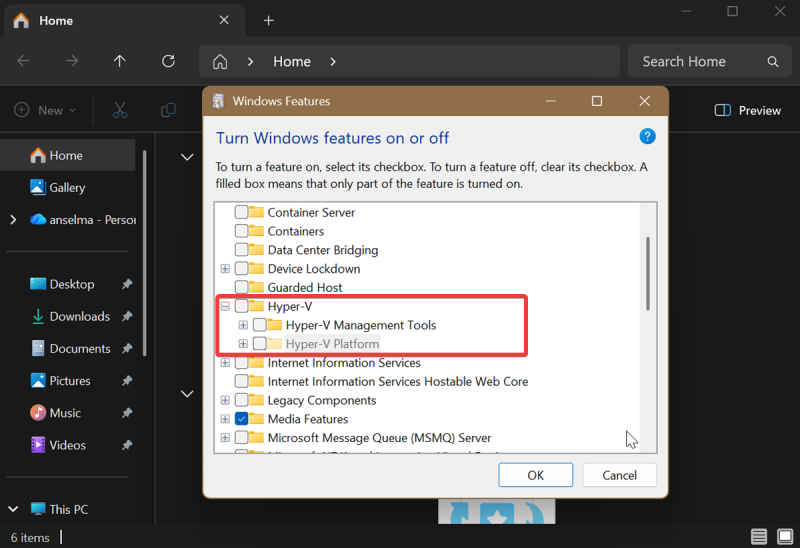Collapse the This PC sidebar section

pos(13,509)
